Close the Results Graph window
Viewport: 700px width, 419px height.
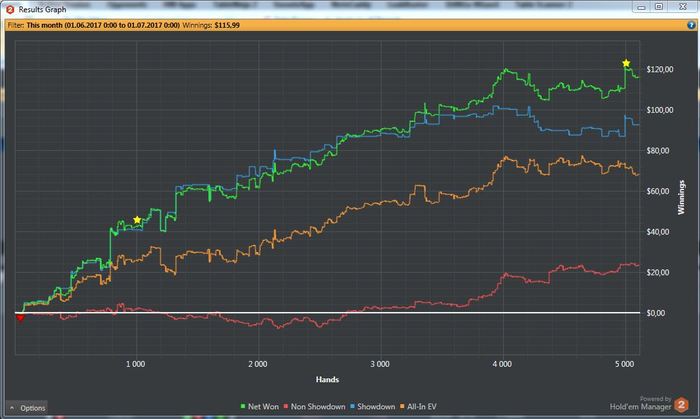click(683, 7)
